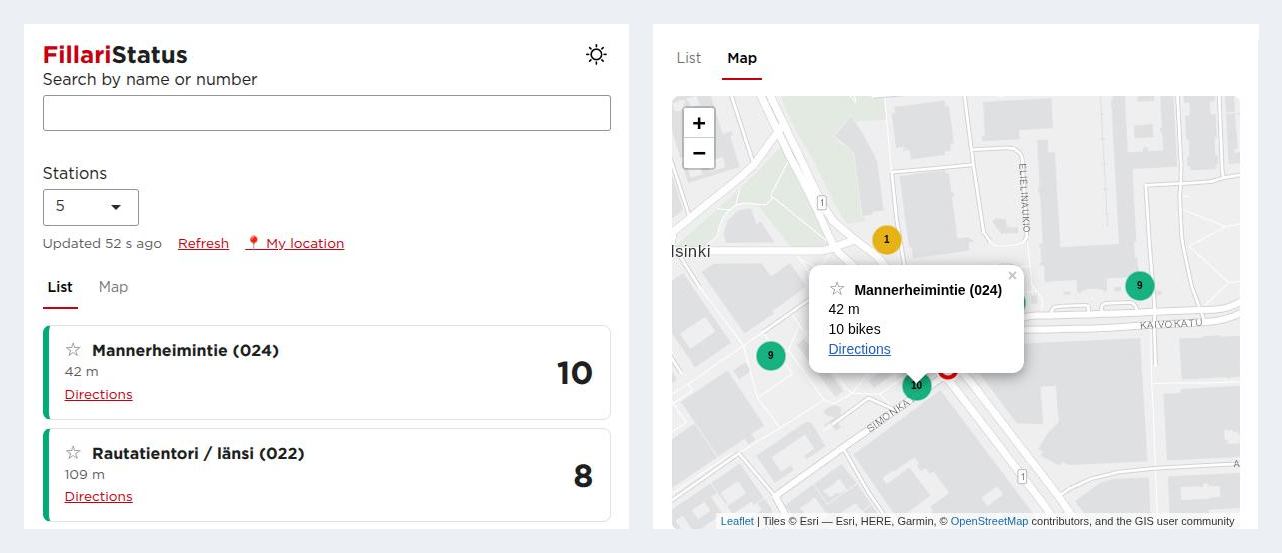Click "Updated 52 s ago" text

(102, 243)
